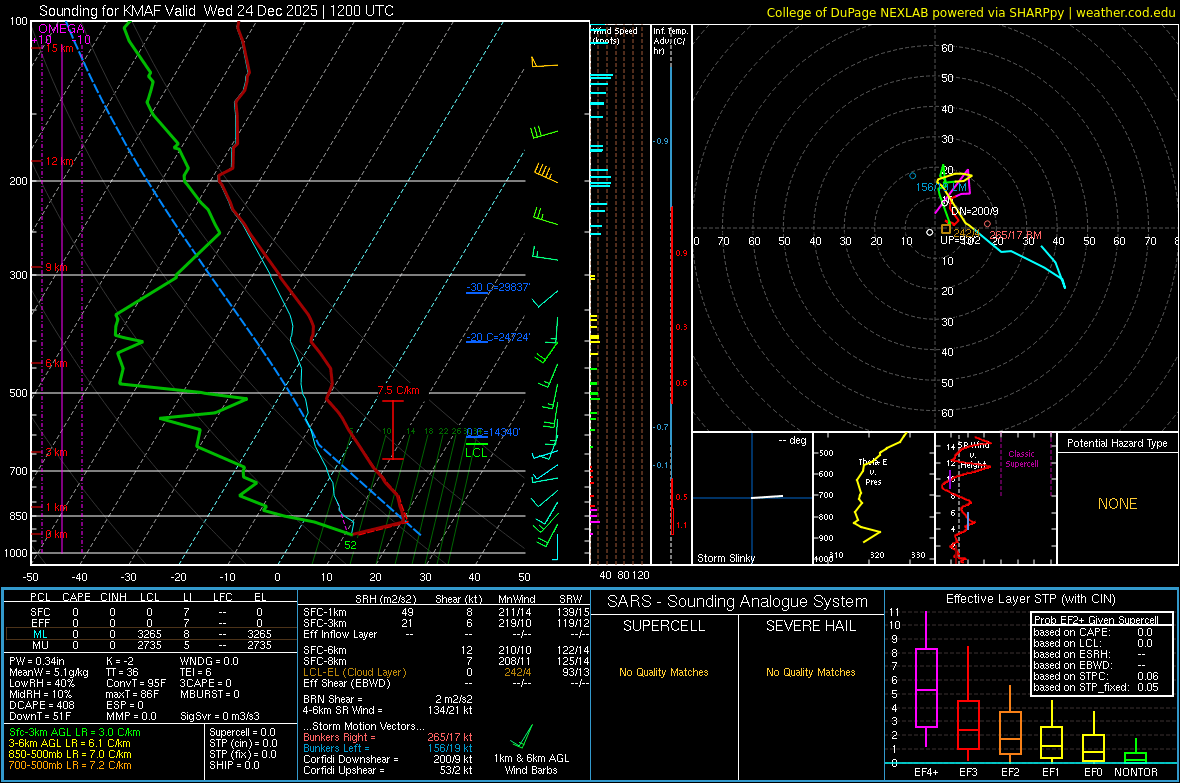This screenshot has height=783, width=1180.
Task: Click the Bunkers Right = 265/17 kt line
Action: 388,737
